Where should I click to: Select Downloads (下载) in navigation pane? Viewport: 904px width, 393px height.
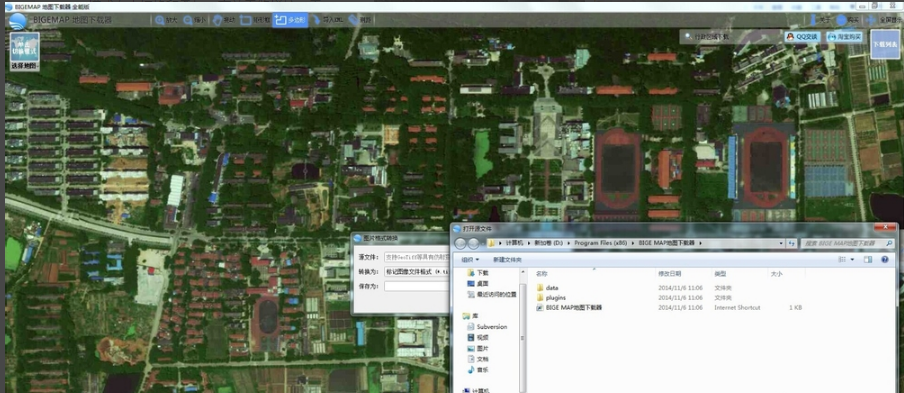[478, 273]
